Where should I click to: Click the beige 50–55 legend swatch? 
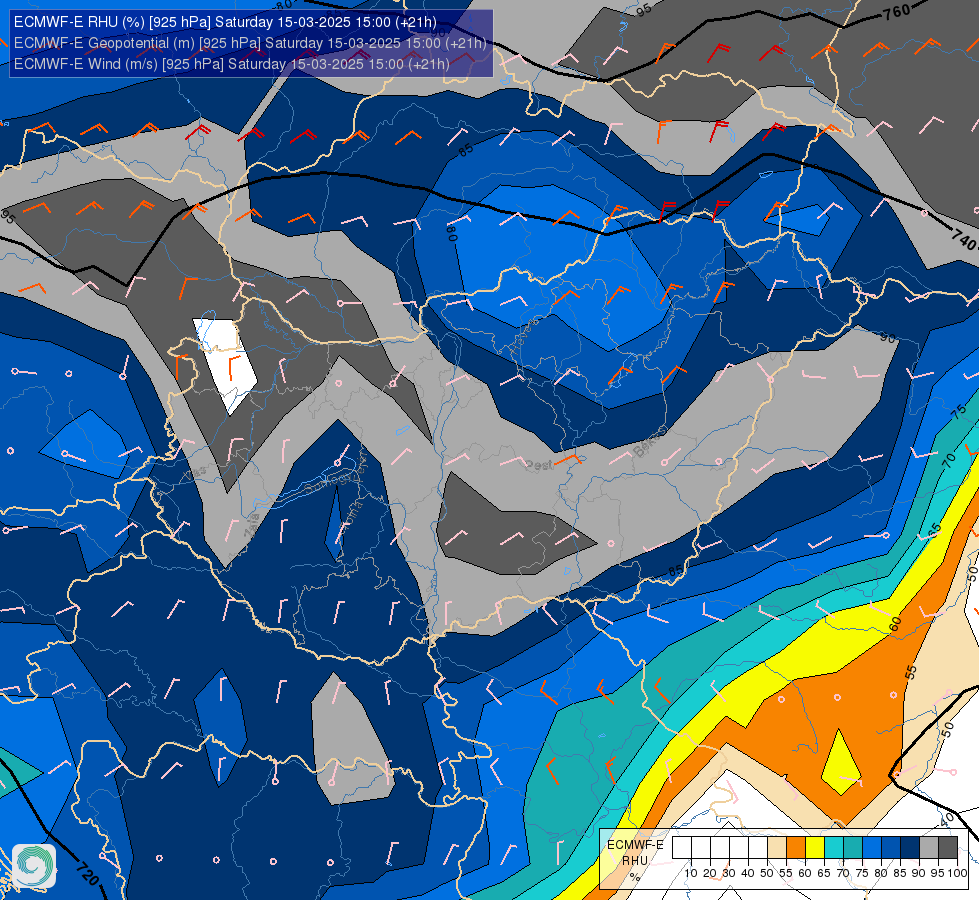(x=777, y=848)
